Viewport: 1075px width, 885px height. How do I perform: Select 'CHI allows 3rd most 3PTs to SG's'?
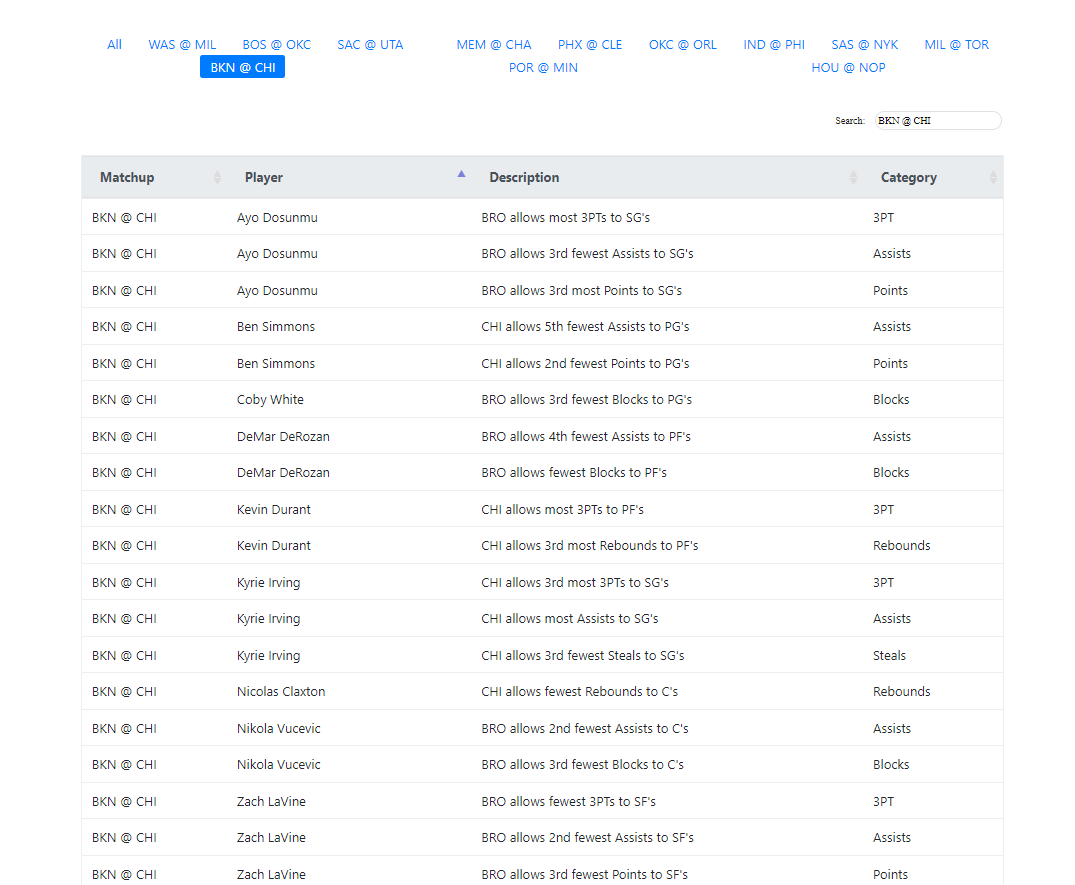click(575, 583)
